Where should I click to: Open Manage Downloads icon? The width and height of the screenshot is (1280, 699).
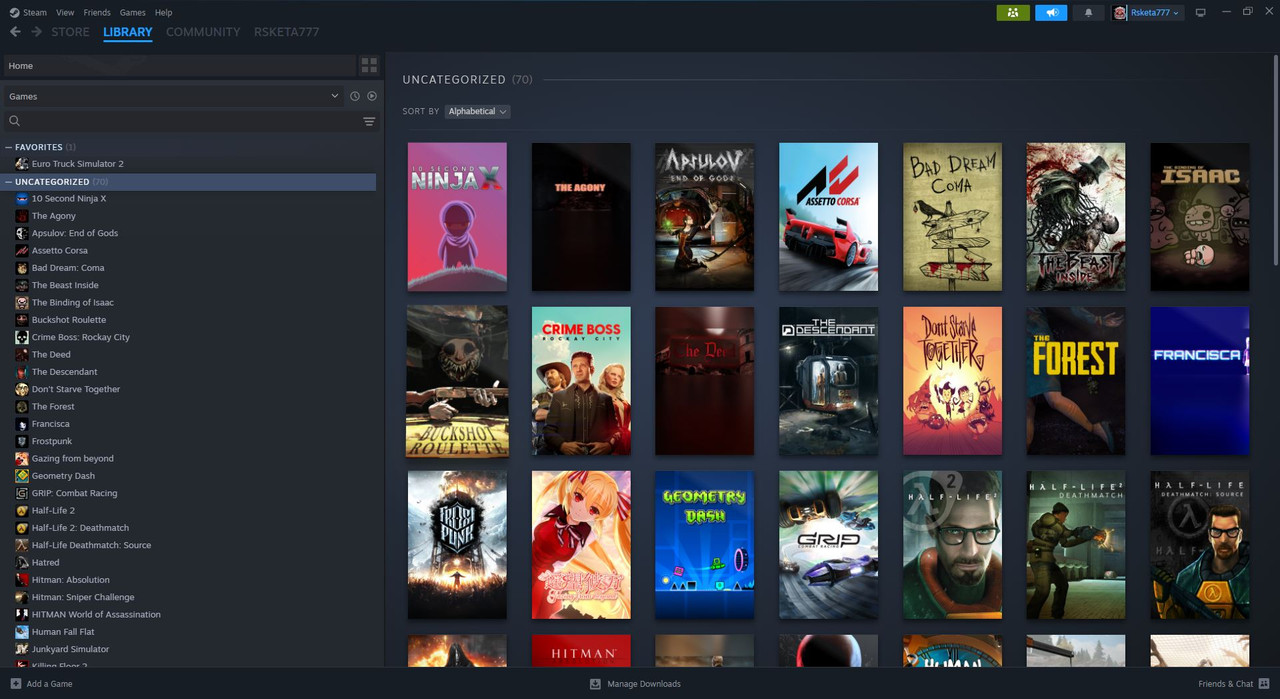(x=595, y=684)
